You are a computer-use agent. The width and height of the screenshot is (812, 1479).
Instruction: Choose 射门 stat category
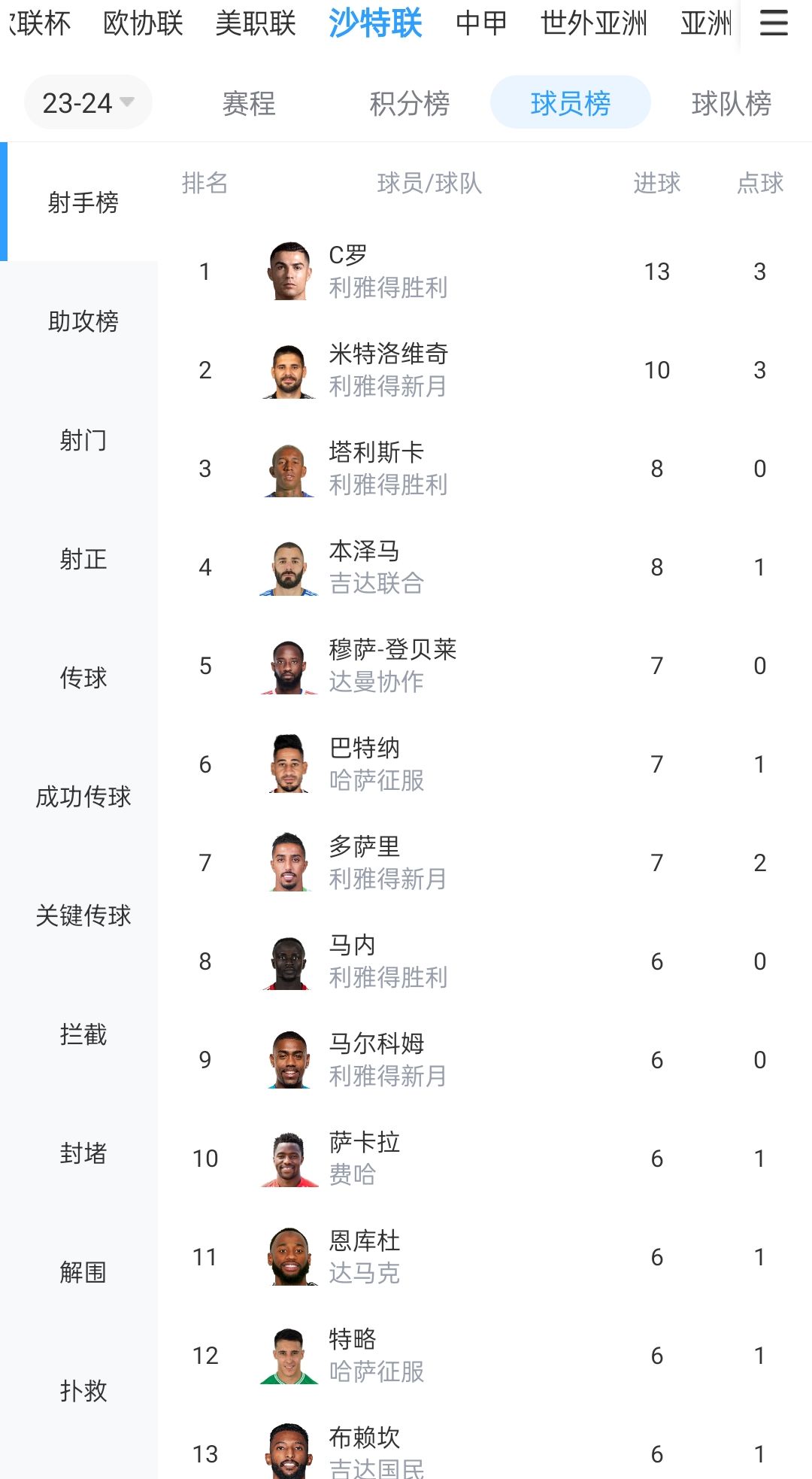(83, 440)
